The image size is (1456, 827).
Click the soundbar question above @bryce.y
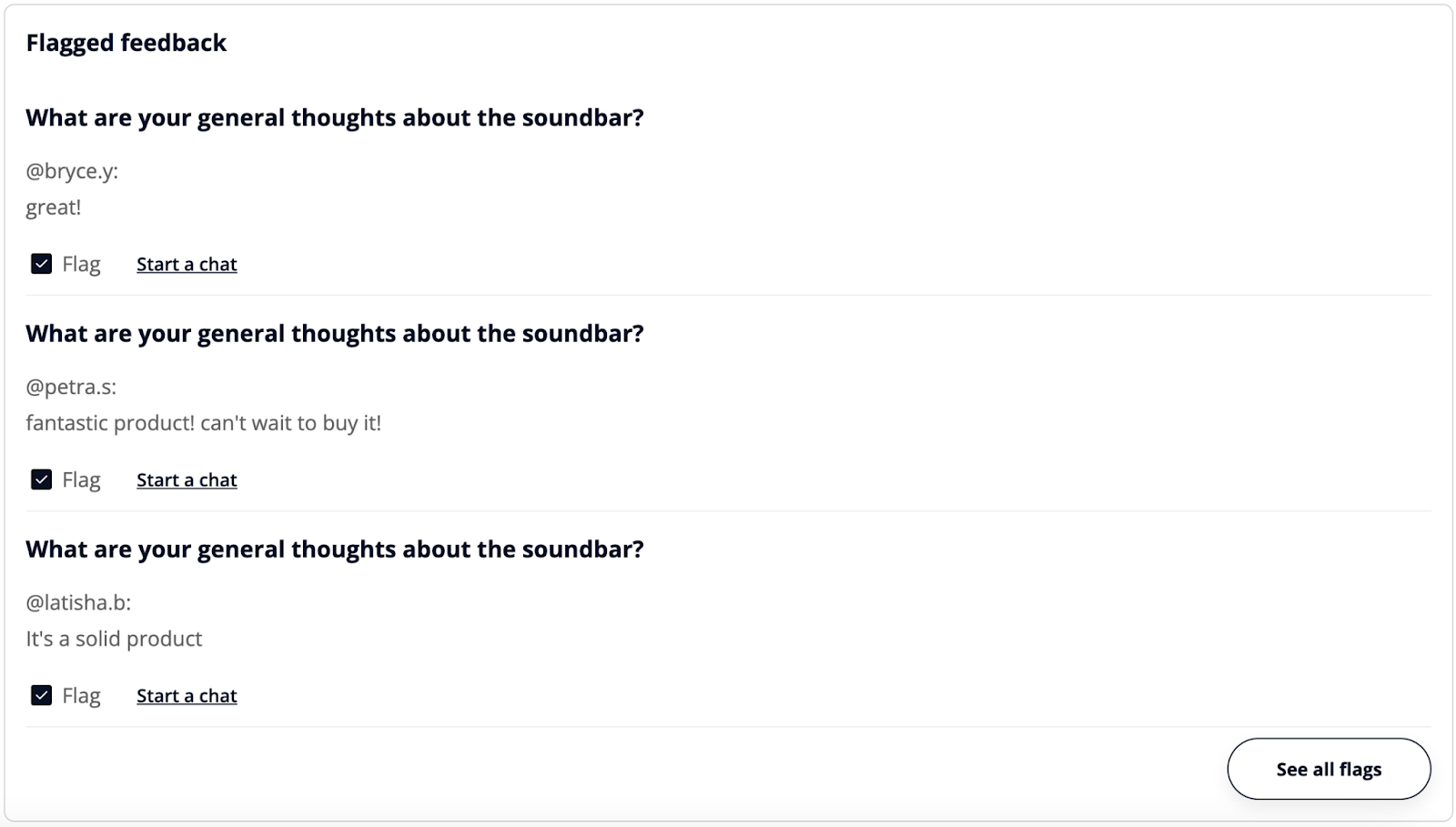point(334,118)
